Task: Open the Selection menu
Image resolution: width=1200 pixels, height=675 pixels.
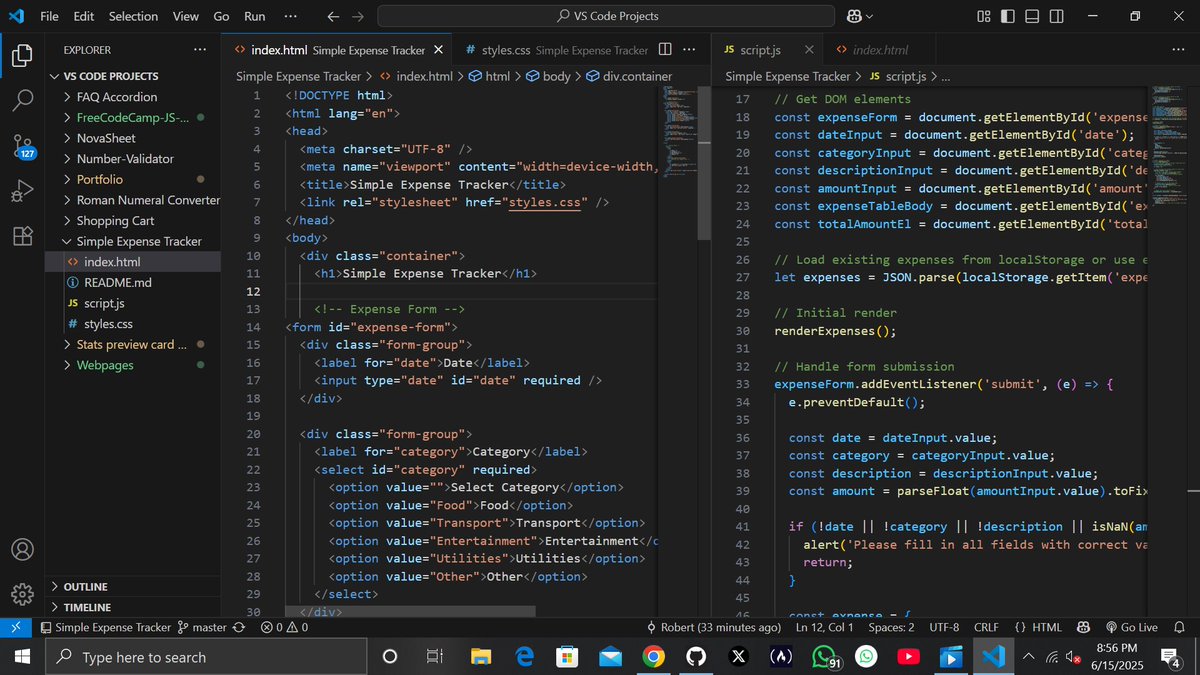Action: (133, 16)
